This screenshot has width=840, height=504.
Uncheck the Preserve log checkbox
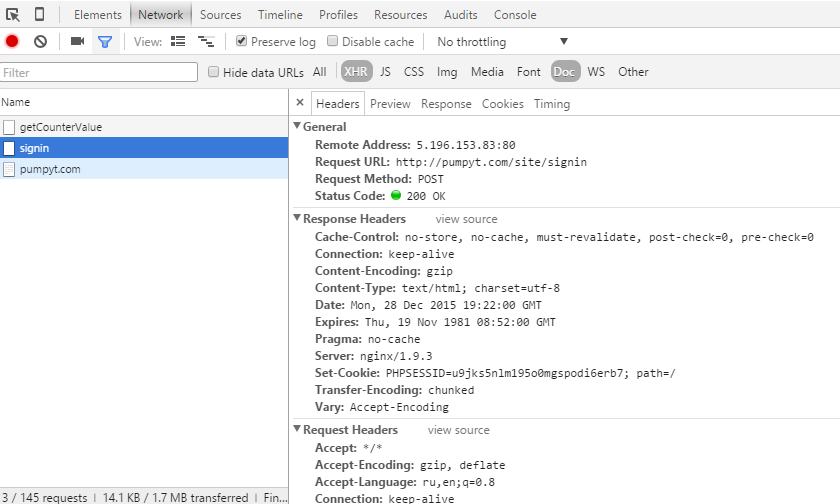click(241, 42)
